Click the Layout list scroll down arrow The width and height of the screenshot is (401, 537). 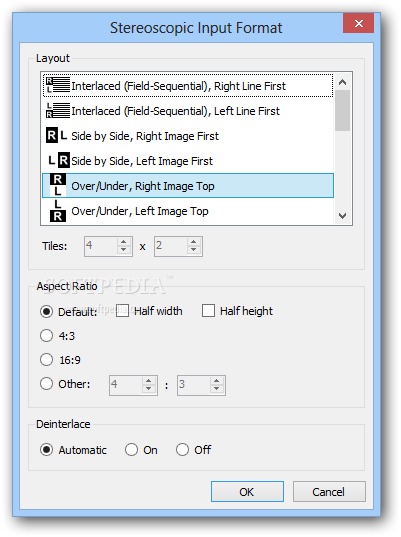click(342, 216)
